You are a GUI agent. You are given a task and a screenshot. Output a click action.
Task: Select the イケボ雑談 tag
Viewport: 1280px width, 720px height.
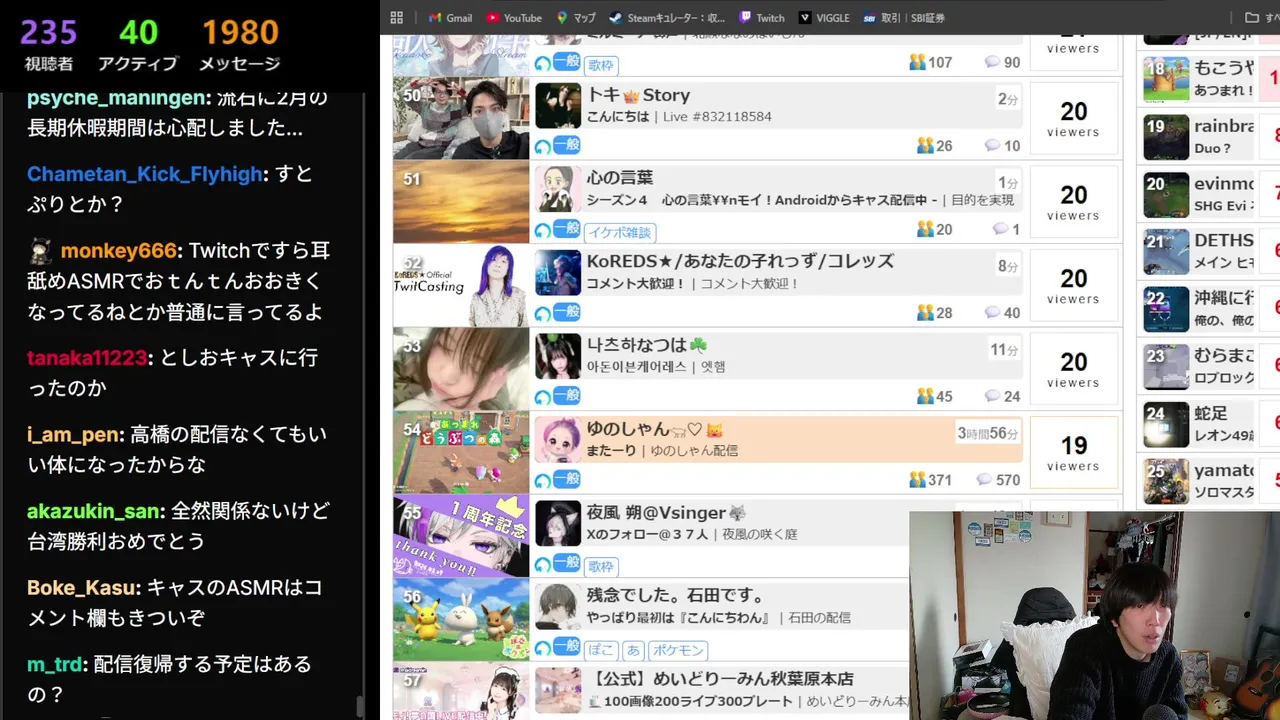tap(619, 232)
